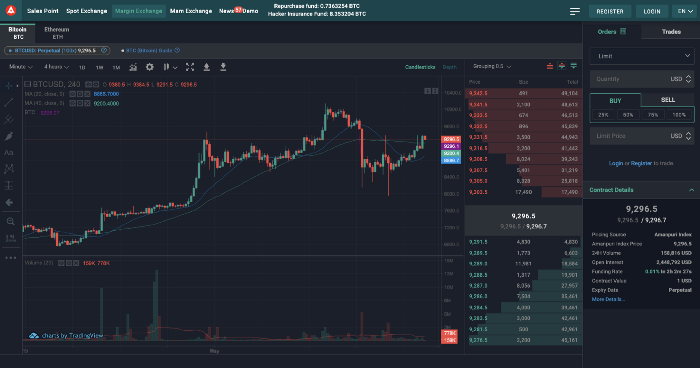Viewport: 700px width, 368px height.
Task: Open Margin Exchange menu item
Action: [139, 11]
